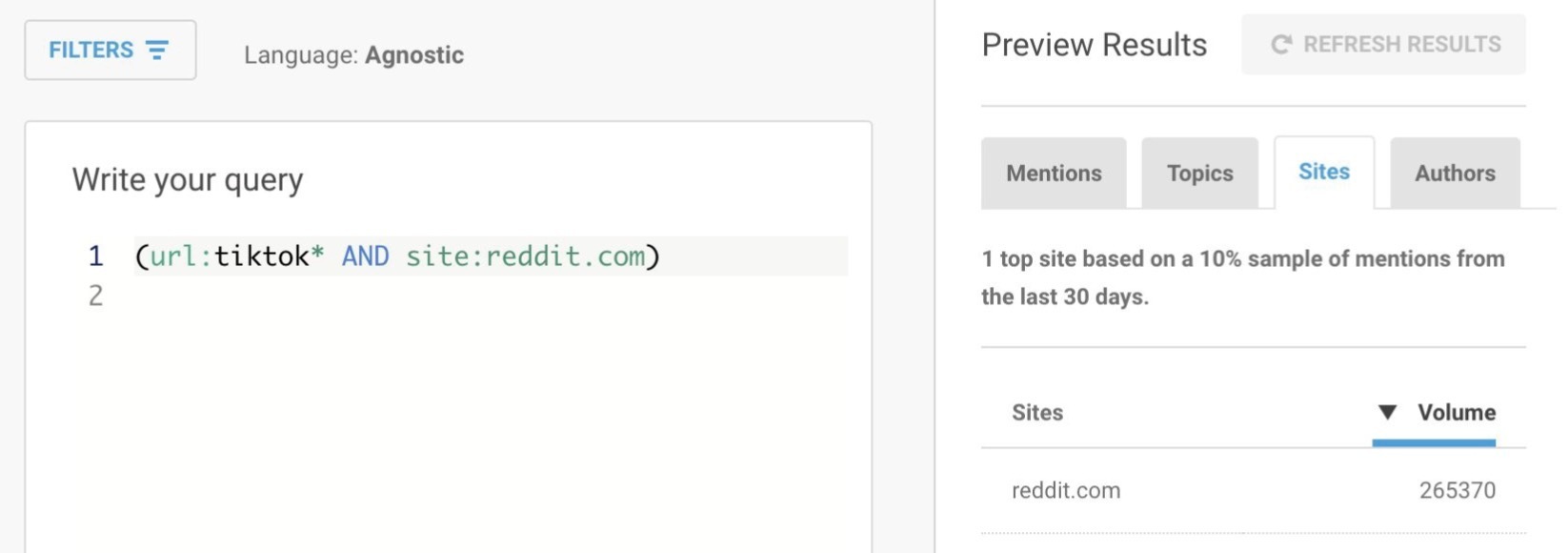The width and height of the screenshot is (1568, 553).
Task: Open the Authors tab
Action: [x=1455, y=174]
